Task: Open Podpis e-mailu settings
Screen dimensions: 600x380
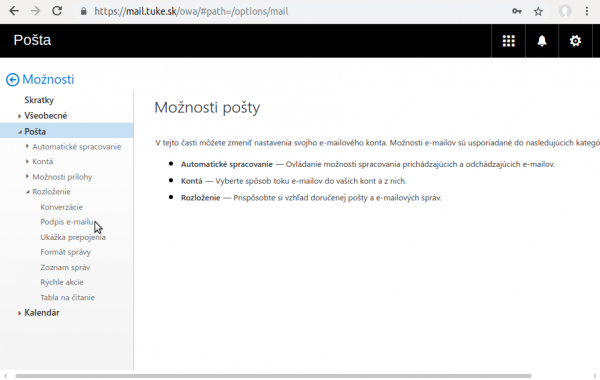Action: point(67,222)
